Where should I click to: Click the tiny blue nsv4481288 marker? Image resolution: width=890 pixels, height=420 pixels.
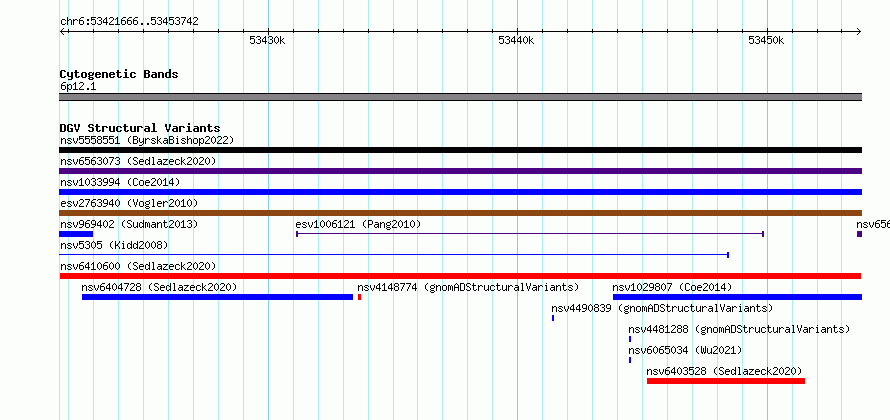click(x=629, y=339)
